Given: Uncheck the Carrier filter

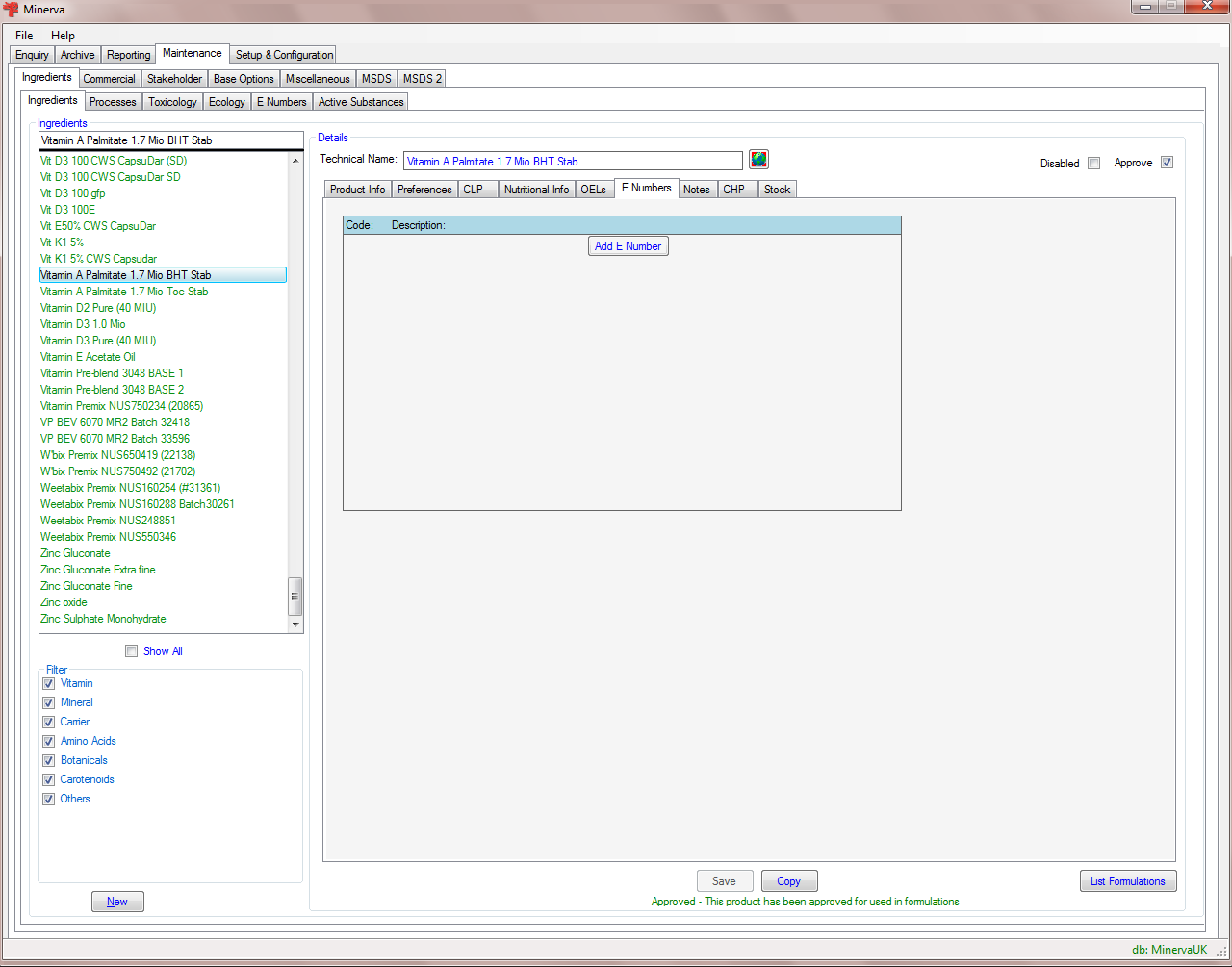Looking at the screenshot, I should tap(49, 722).
